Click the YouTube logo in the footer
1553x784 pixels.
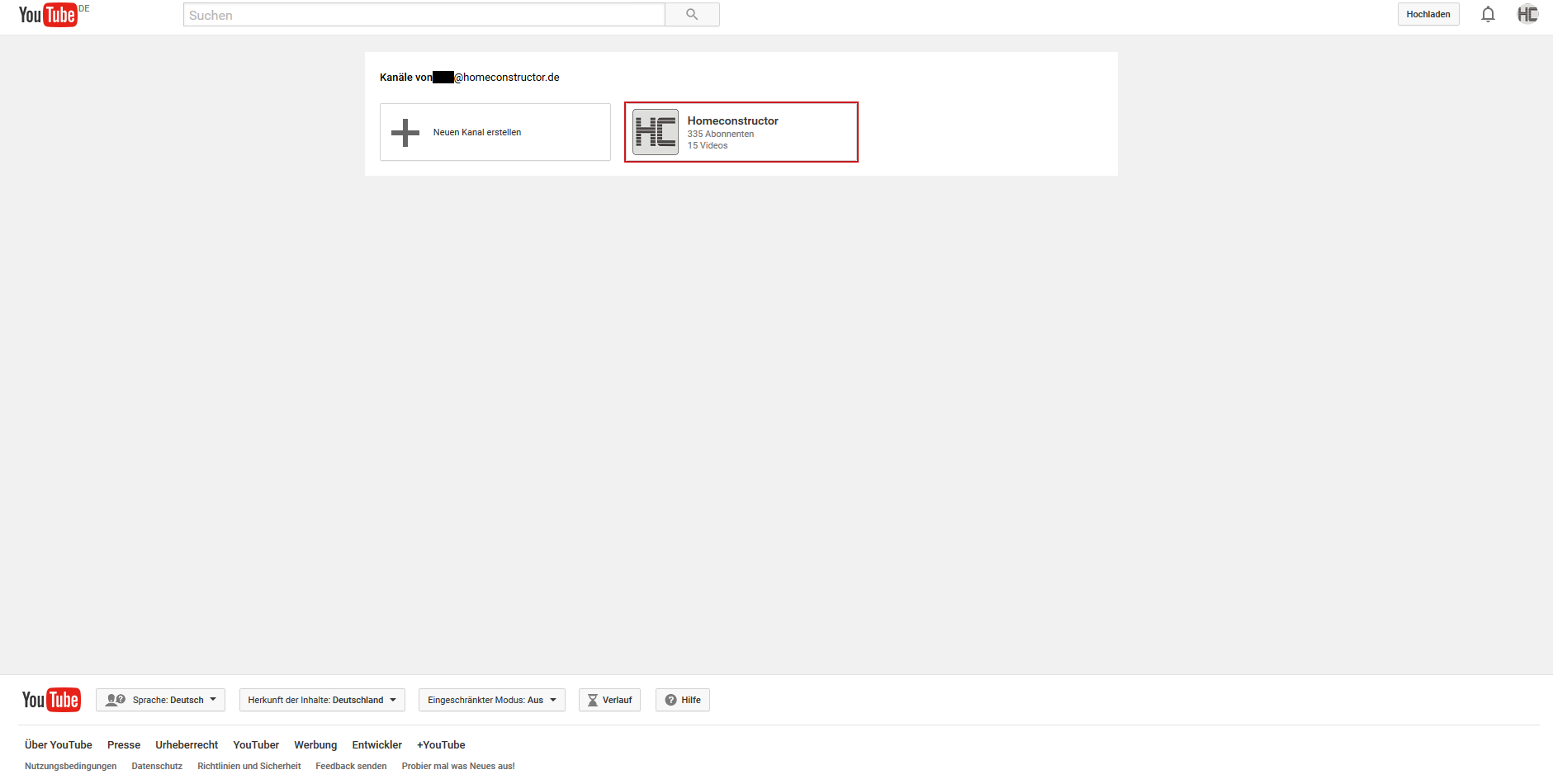51,700
